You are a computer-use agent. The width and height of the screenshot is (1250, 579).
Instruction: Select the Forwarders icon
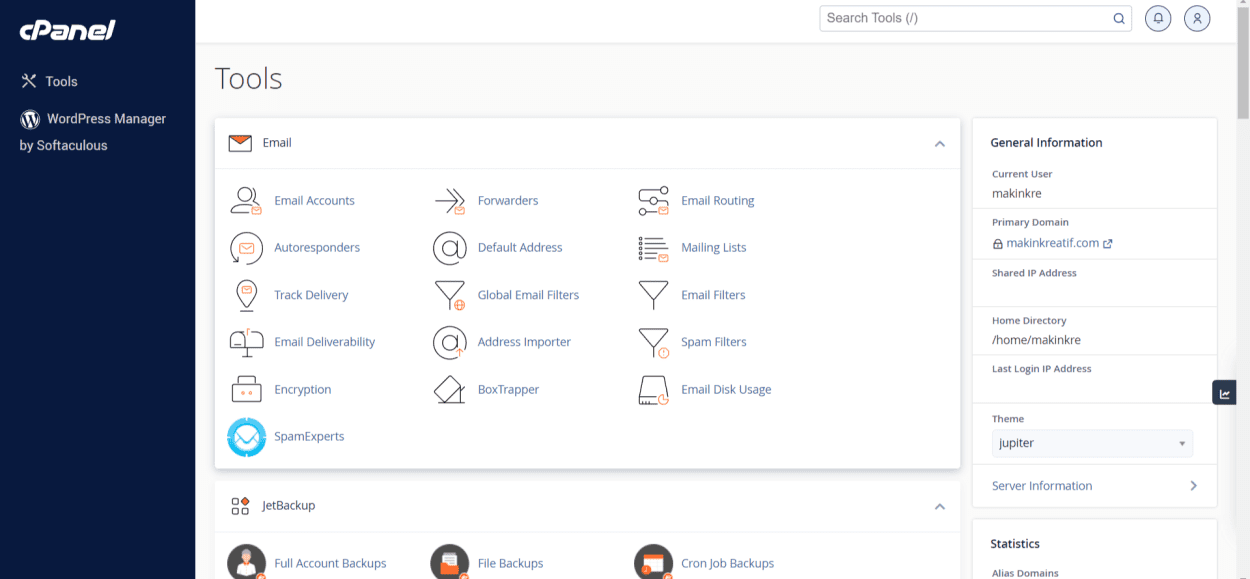[449, 200]
